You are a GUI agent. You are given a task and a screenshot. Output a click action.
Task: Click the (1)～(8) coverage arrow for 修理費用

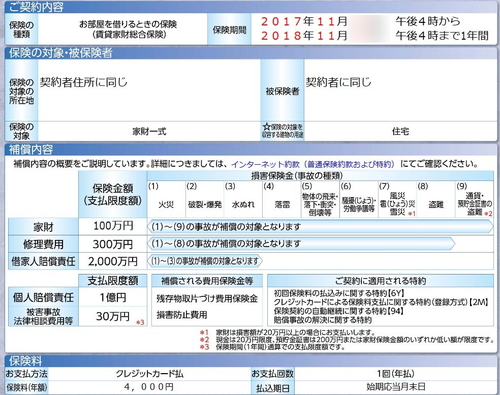click(x=301, y=244)
